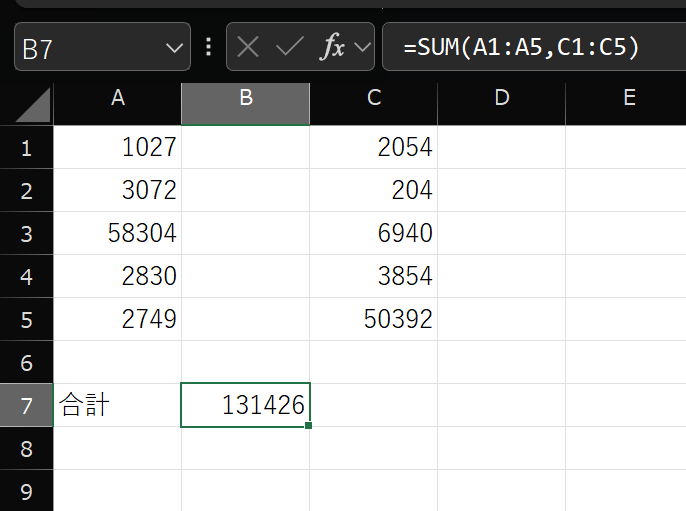Select cell A7 labeled 合計
Viewport: 686px width, 511px height.
point(117,406)
